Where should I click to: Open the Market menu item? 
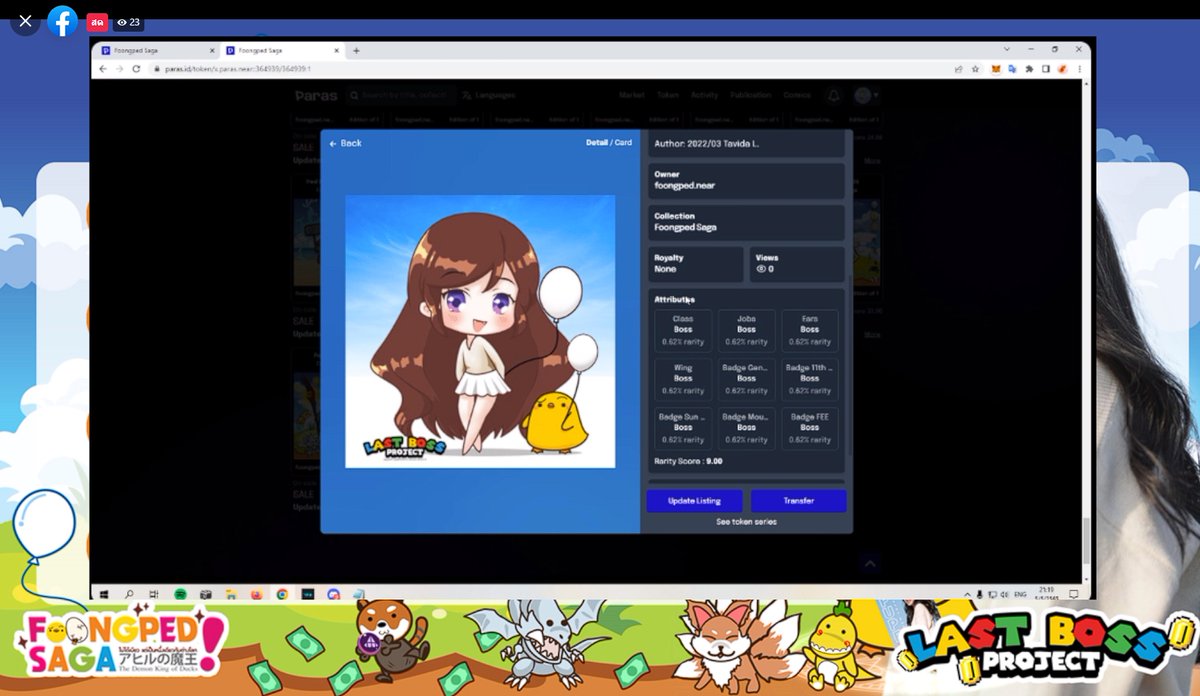pyautogui.click(x=631, y=95)
